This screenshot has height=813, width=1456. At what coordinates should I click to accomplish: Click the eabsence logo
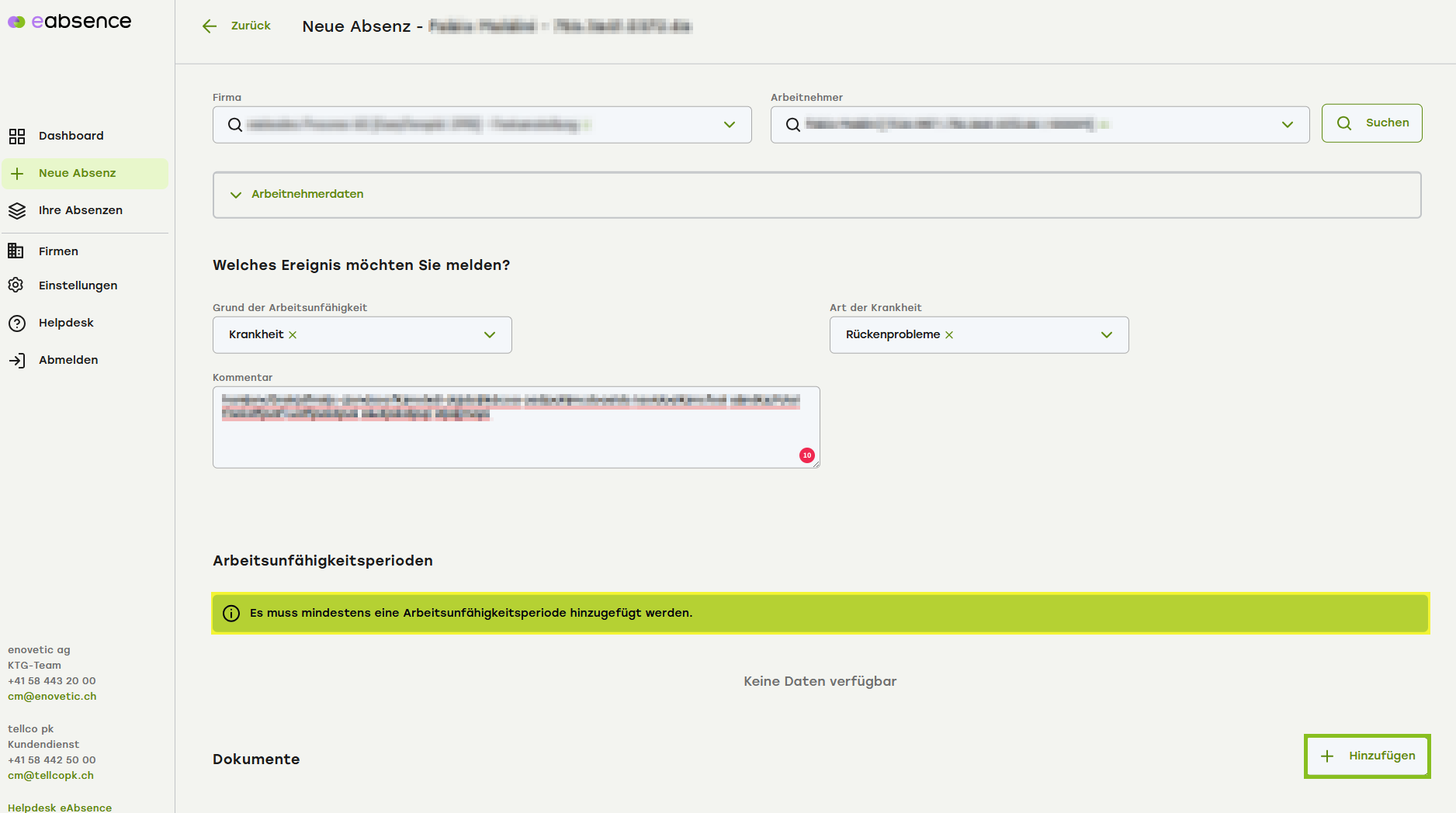pyautogui.click(x=70, y=22)
